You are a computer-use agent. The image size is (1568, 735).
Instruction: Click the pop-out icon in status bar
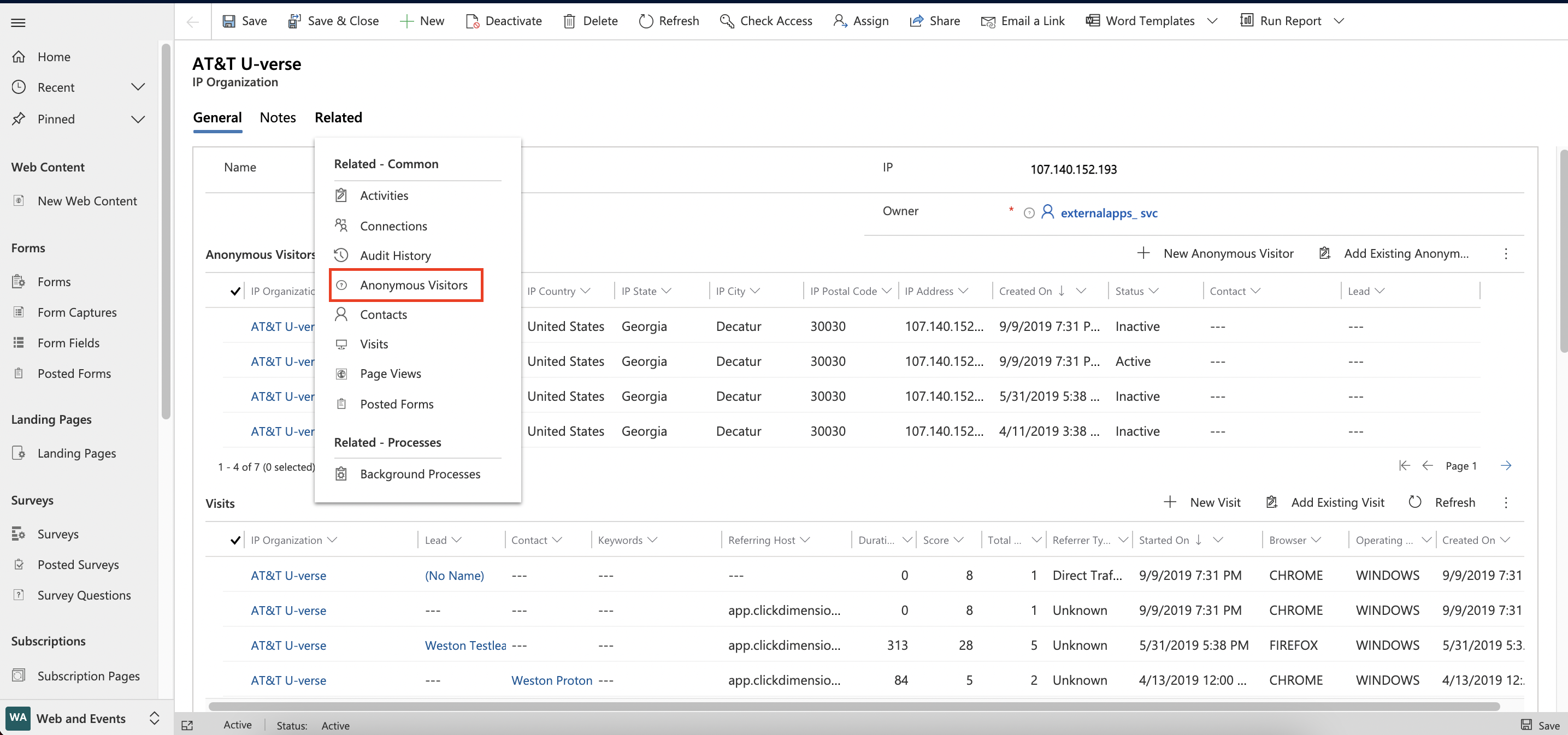tap(187, 725)
